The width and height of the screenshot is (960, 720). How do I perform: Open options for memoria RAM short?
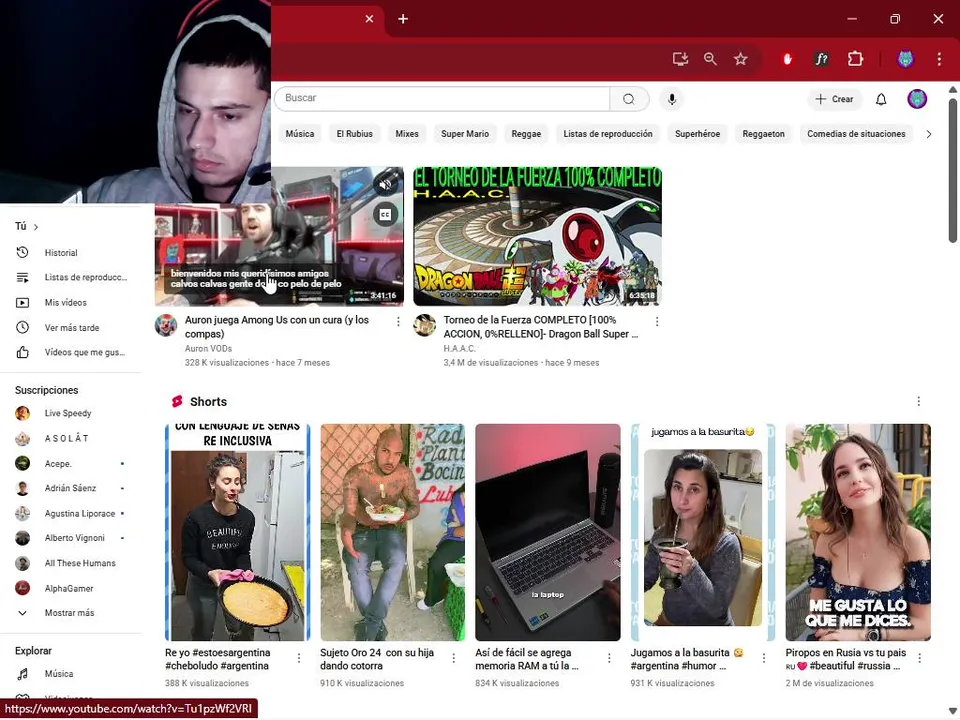[x=609, y=658]
